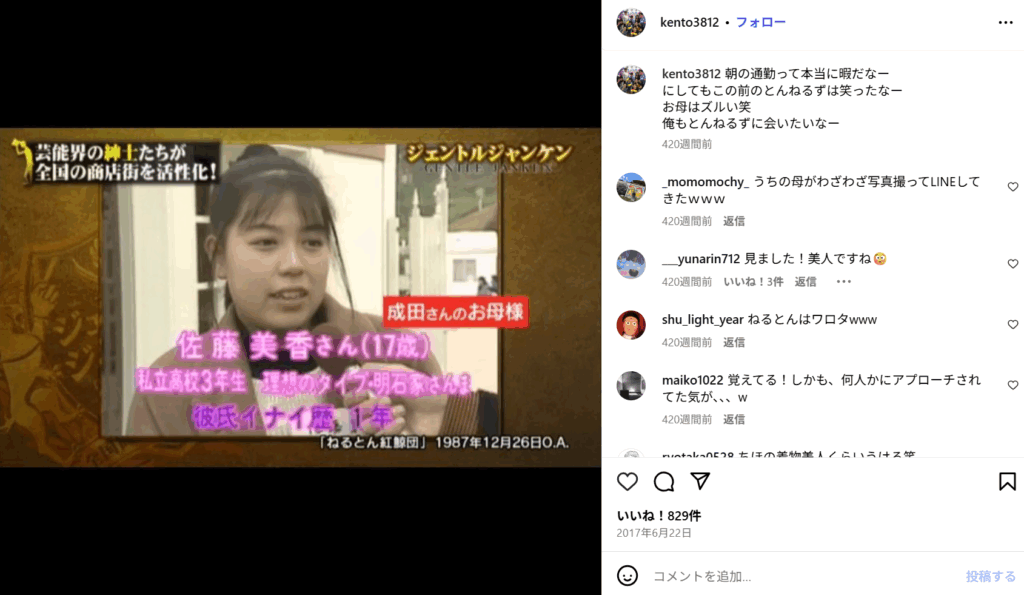This screenshot has height=595, width=1024.
Task: Follow kento3812 via フォロー link
Action: coord(761,22)
